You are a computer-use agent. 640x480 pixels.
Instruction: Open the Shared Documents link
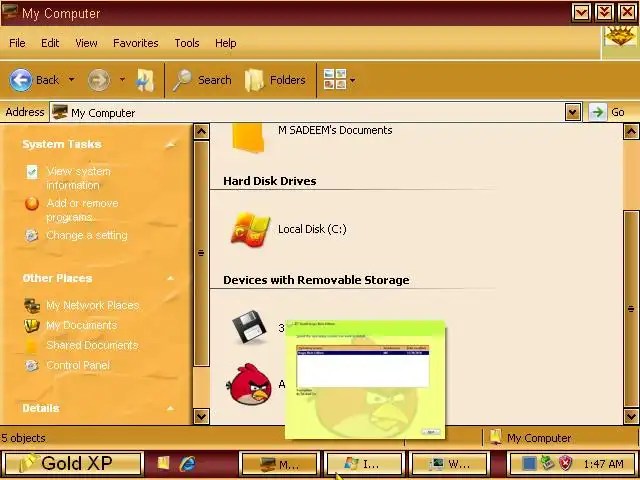point(92,345)
